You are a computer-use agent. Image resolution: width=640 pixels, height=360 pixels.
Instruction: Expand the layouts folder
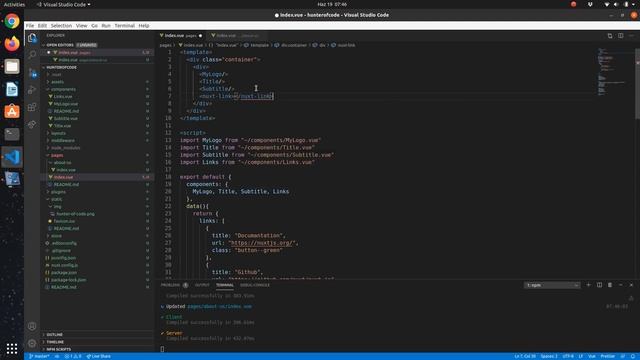(x=58, y=133)
